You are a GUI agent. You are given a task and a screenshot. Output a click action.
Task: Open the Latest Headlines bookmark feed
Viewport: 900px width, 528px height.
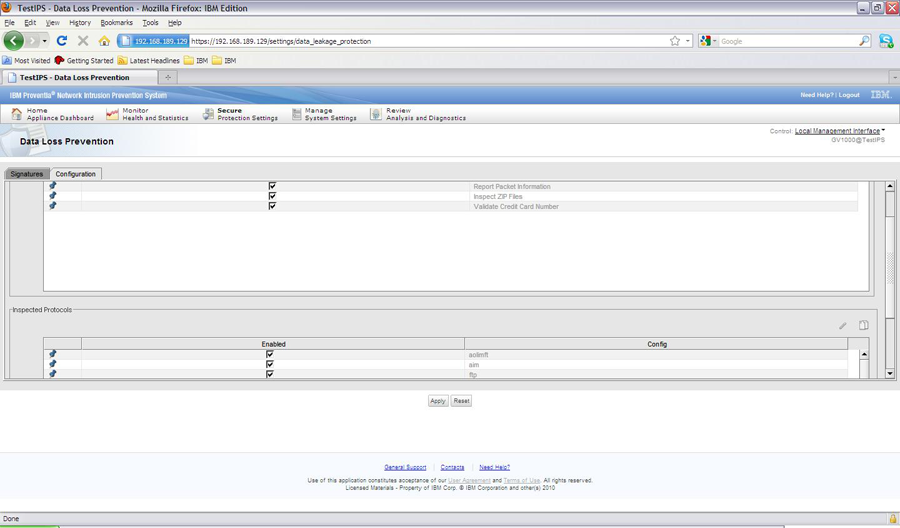(148, 60)
